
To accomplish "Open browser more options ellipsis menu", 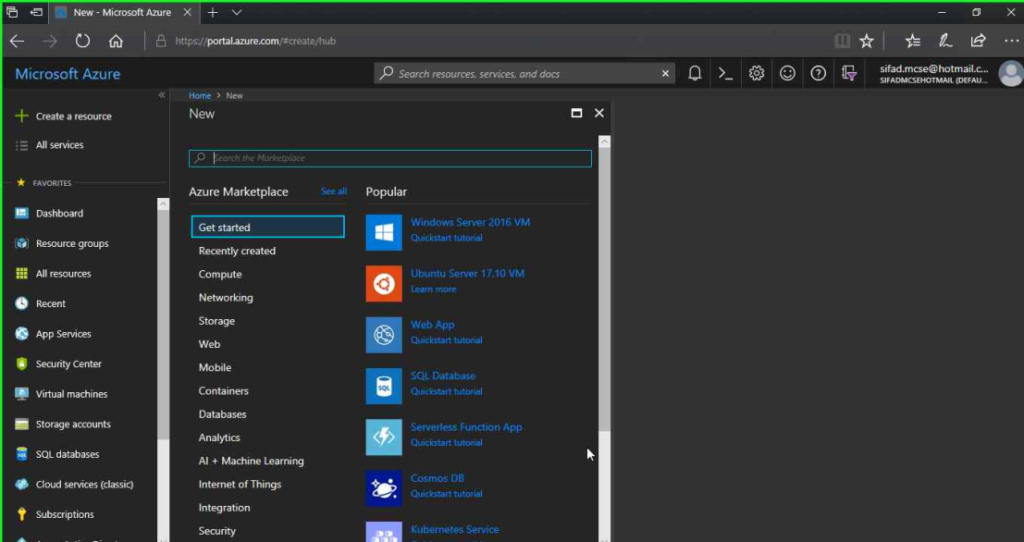I will tap(1011, 40).
